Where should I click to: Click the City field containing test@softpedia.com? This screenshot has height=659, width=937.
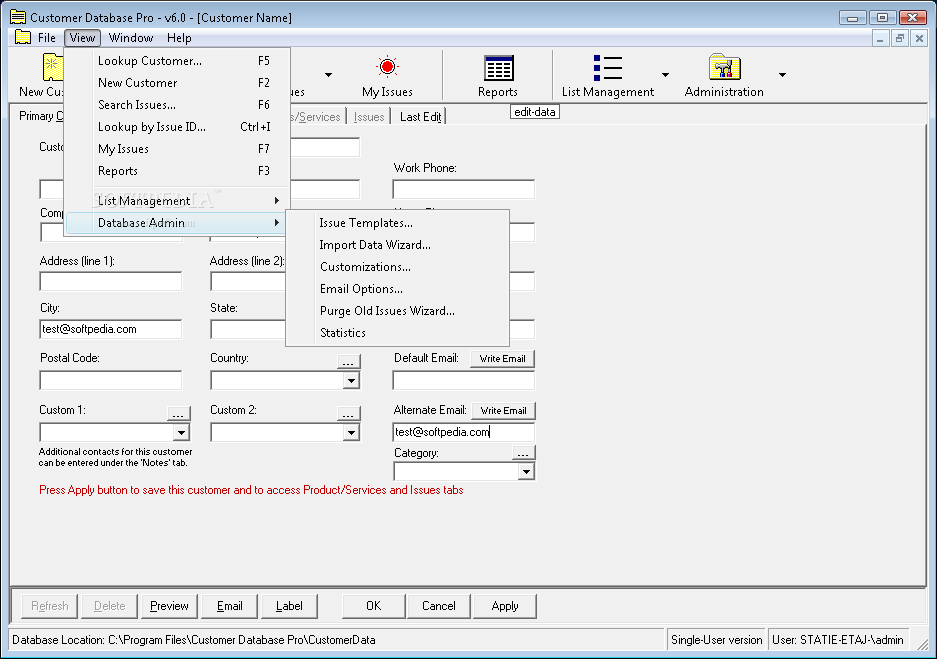pyautogui.click(x=111, y=329)
